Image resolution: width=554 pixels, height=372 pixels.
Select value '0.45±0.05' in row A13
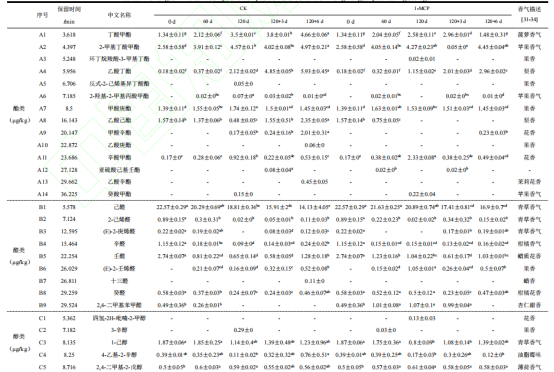pyautogui.click(x=315, y=182)
